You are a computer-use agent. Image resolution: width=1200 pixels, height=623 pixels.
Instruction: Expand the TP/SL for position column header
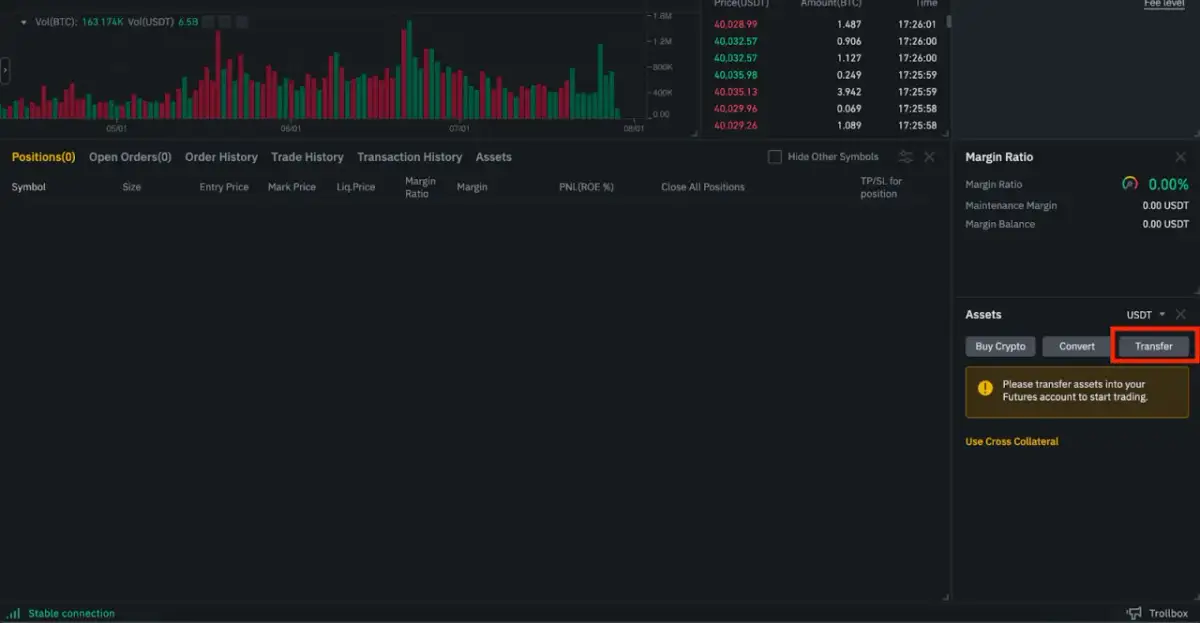click(x=878, y=187)
